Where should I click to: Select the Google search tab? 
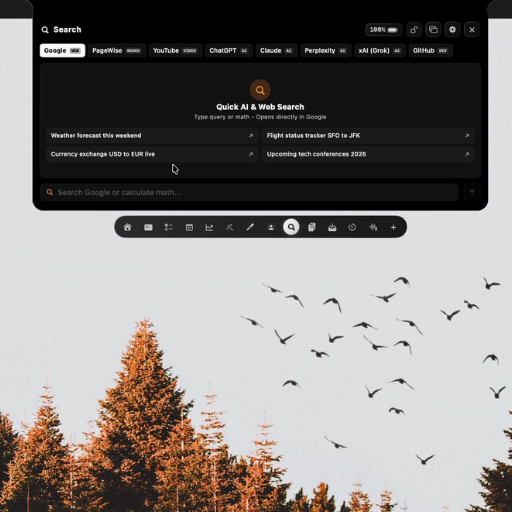click(x=62, y=51)
